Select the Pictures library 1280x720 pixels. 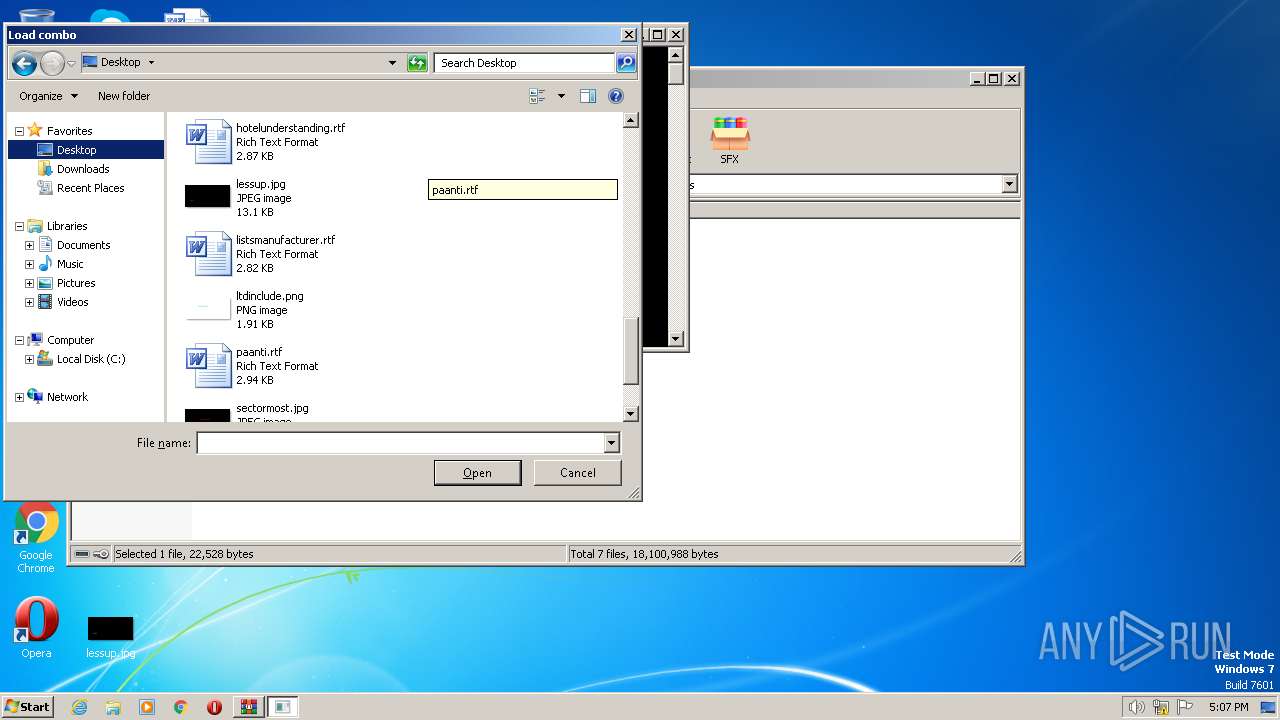click(x=76, y=283)
